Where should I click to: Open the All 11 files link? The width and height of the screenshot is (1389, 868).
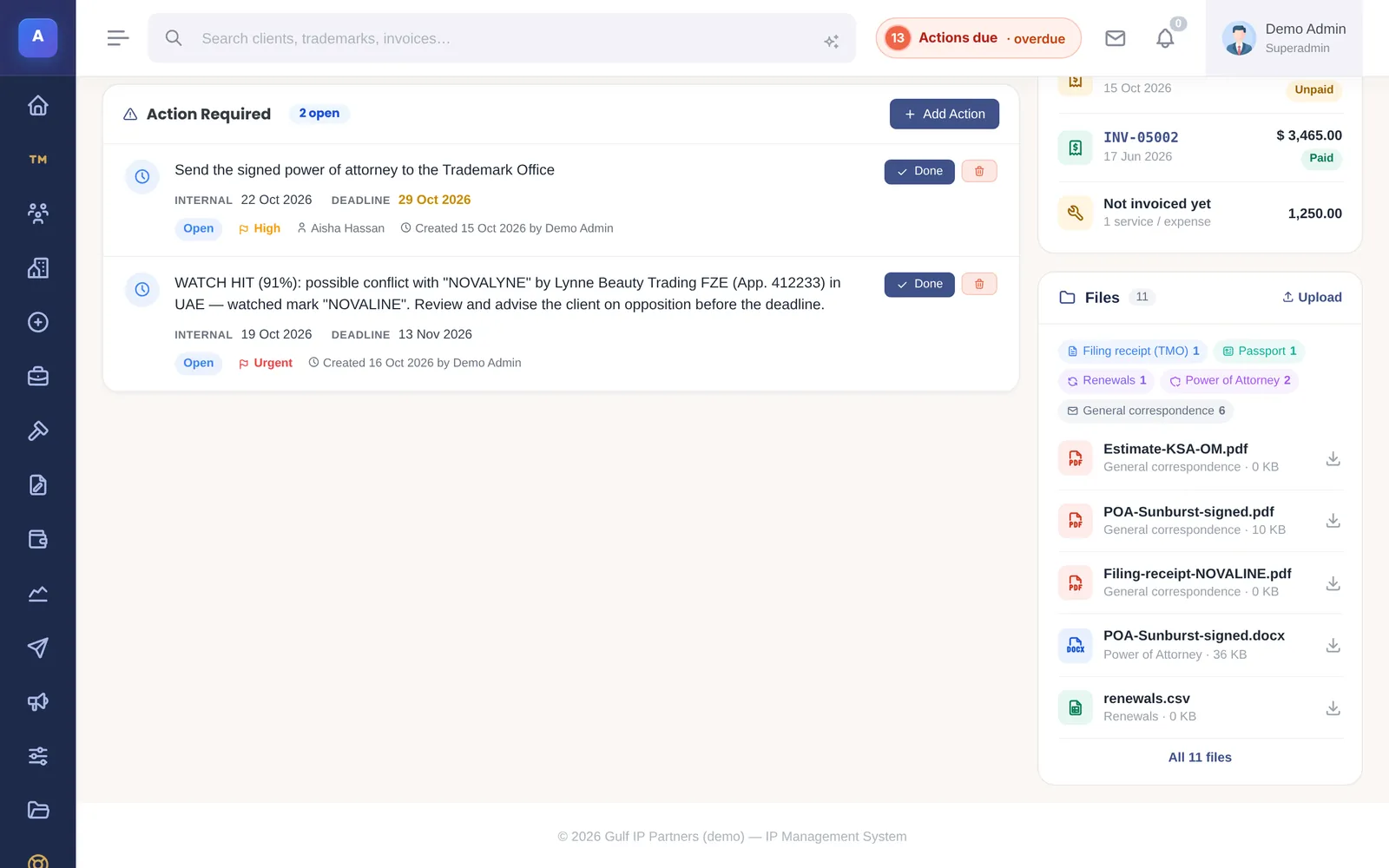tap(1200, 757)
